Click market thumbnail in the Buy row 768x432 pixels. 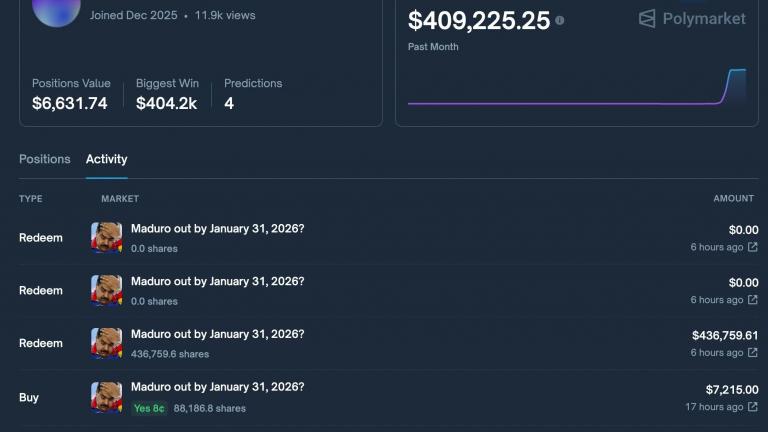pyautogui.click(x=107, y=397)
